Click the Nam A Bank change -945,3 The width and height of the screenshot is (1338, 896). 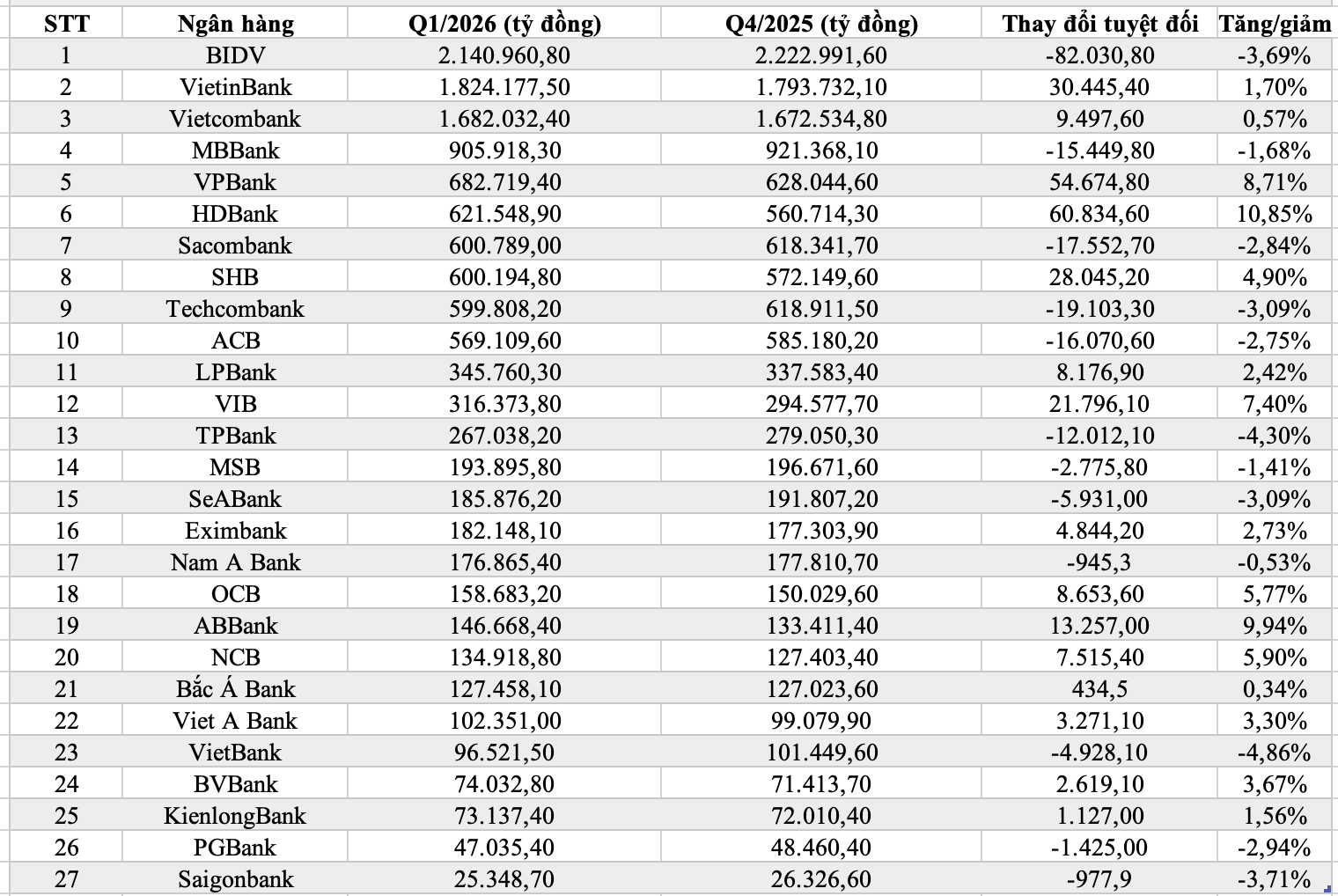[x=1099, y=562]
